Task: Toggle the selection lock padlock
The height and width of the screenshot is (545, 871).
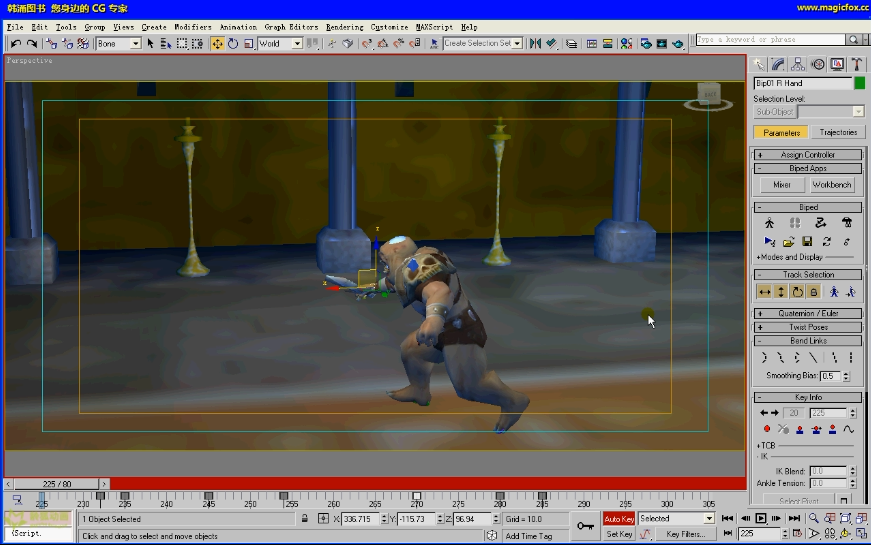Action: (x=304, y=519)
